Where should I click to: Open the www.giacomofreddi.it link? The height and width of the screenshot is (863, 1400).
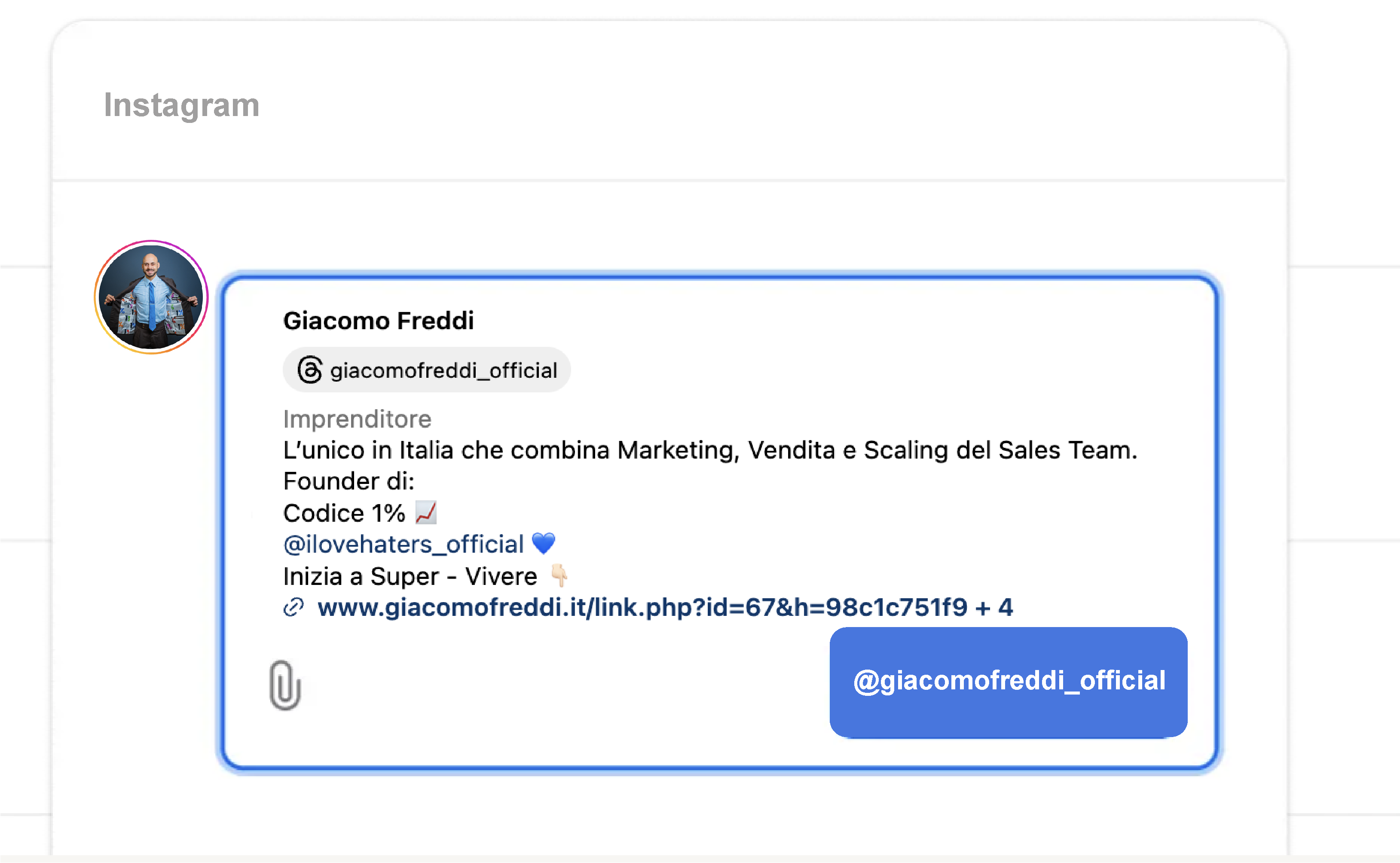pos(642,607)
